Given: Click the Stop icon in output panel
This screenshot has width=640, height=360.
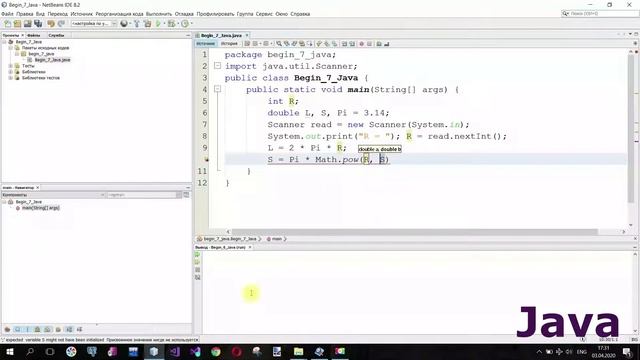Looking at the screenshot, I should (x=198, y=270).
